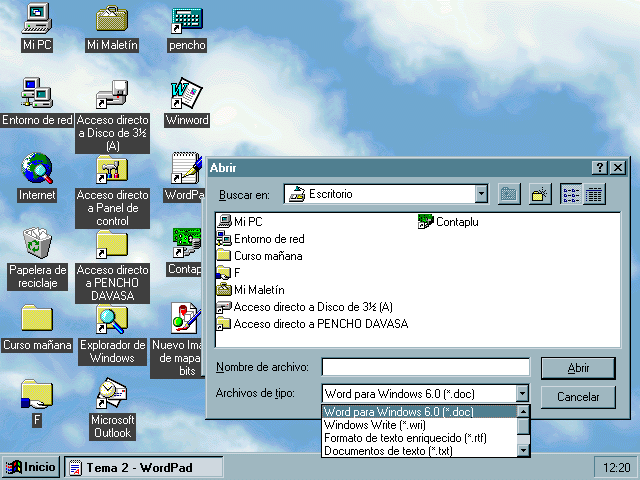Select Contaplu entry in the file list
This screenshot has height=480, width=640.
448,222
